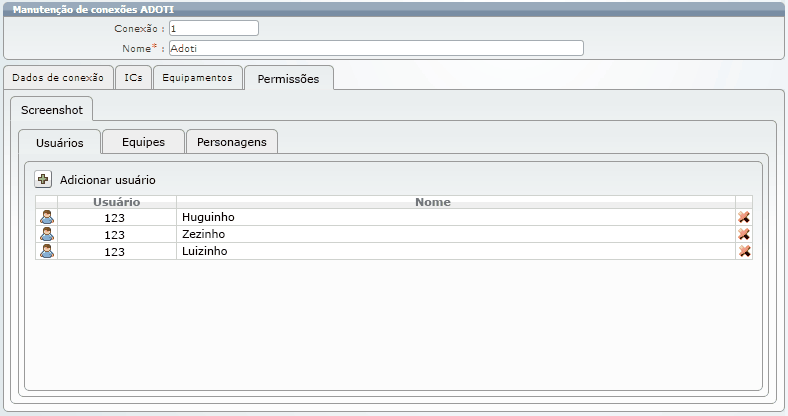Screen dimensions: 788x416
Task: Open the Dados de conexão tab
Action: click(58, 78)
